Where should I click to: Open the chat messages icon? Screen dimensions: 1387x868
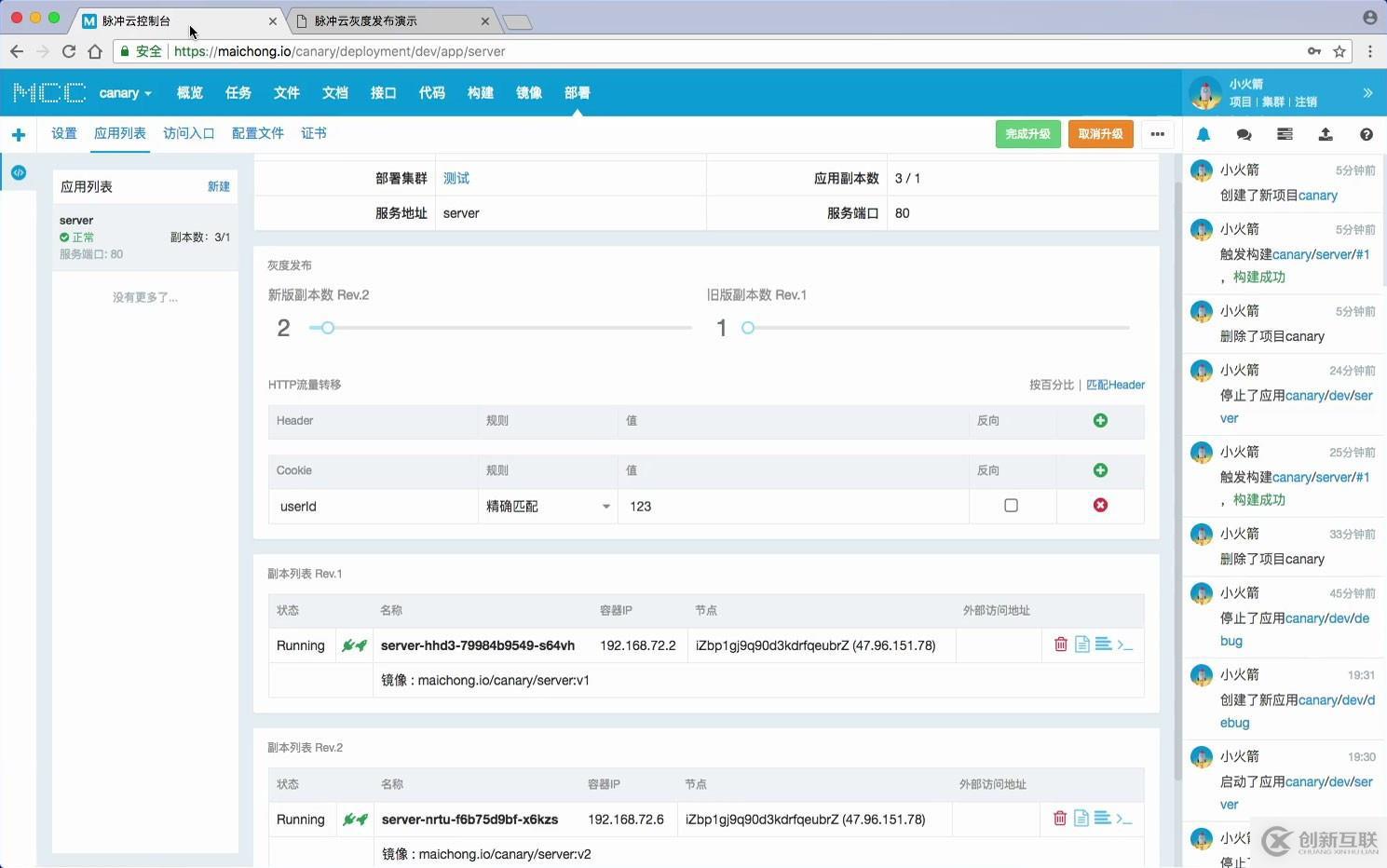click(x=1244, y=134)
